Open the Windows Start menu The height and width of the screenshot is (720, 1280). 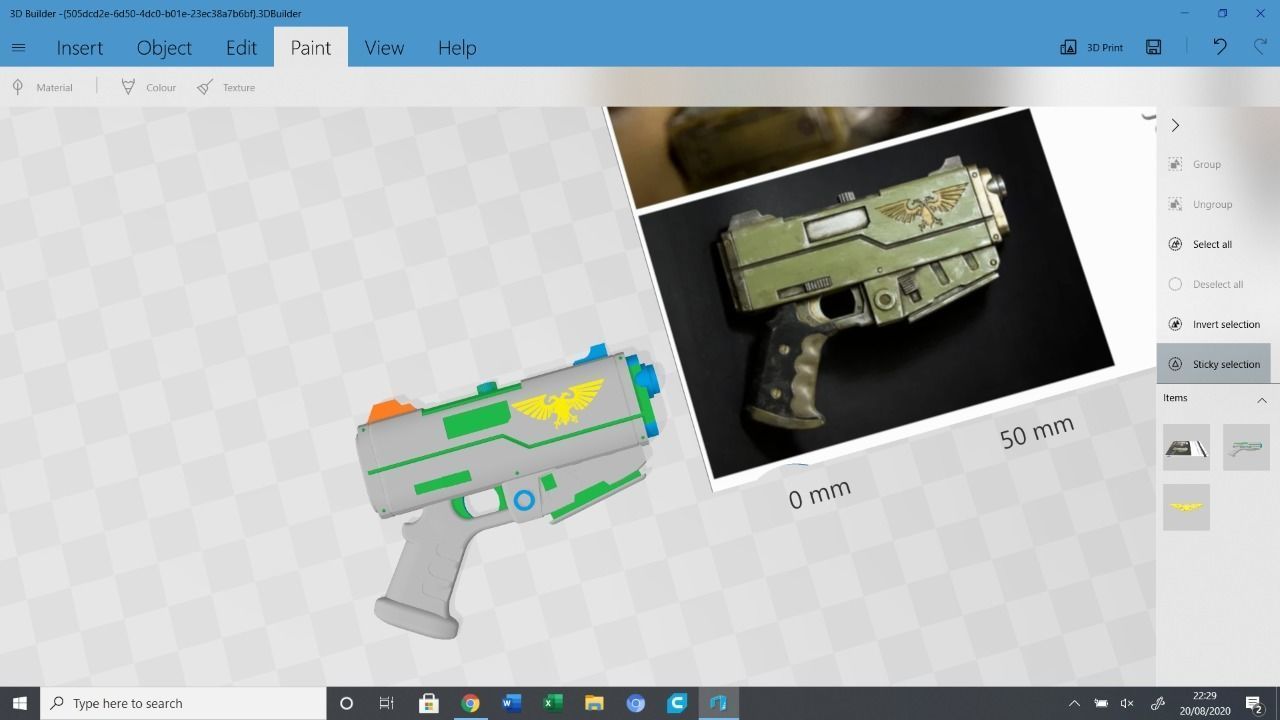(19, 703)
